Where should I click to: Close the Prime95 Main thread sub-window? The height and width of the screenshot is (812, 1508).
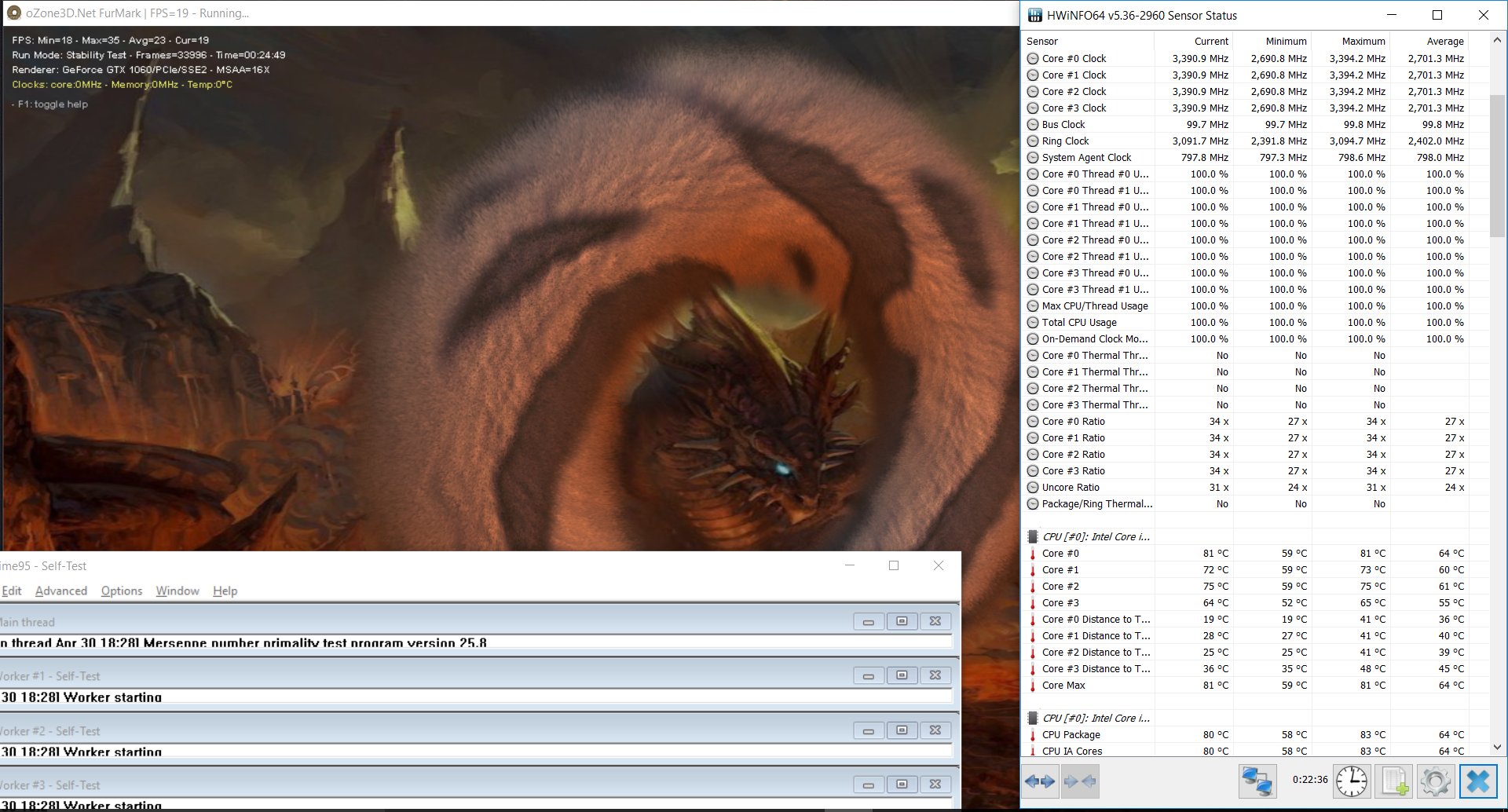[935, 621]
